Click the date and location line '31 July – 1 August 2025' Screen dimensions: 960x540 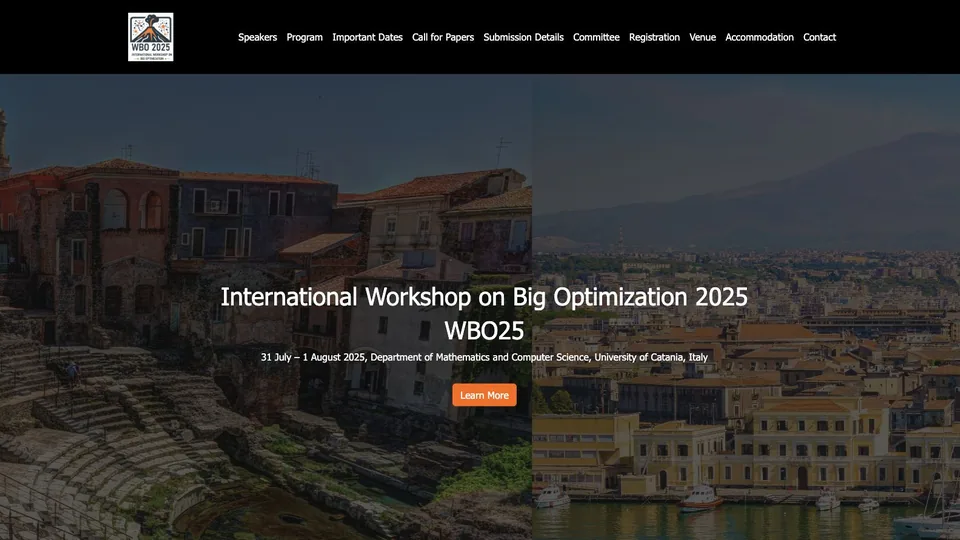click(484, 357)
